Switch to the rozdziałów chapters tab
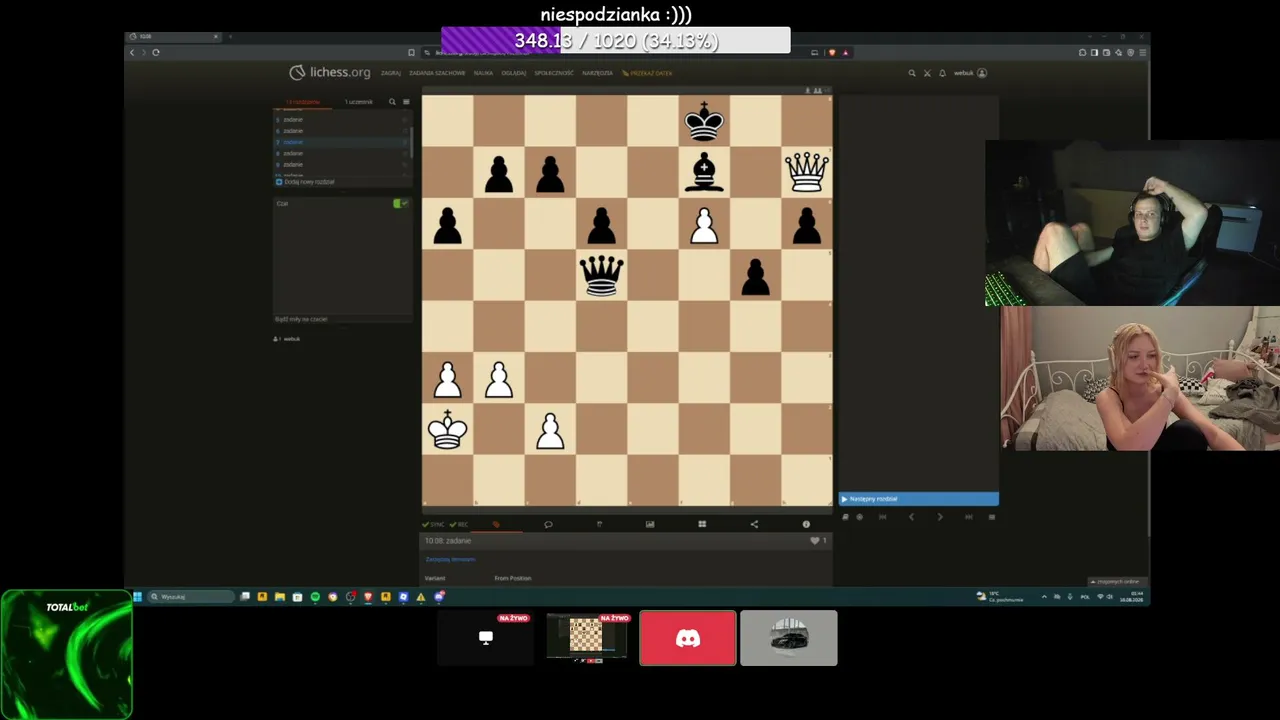The width and height of the screenshot is (1280, 720). pyautogui.click(x=303, y=102)
